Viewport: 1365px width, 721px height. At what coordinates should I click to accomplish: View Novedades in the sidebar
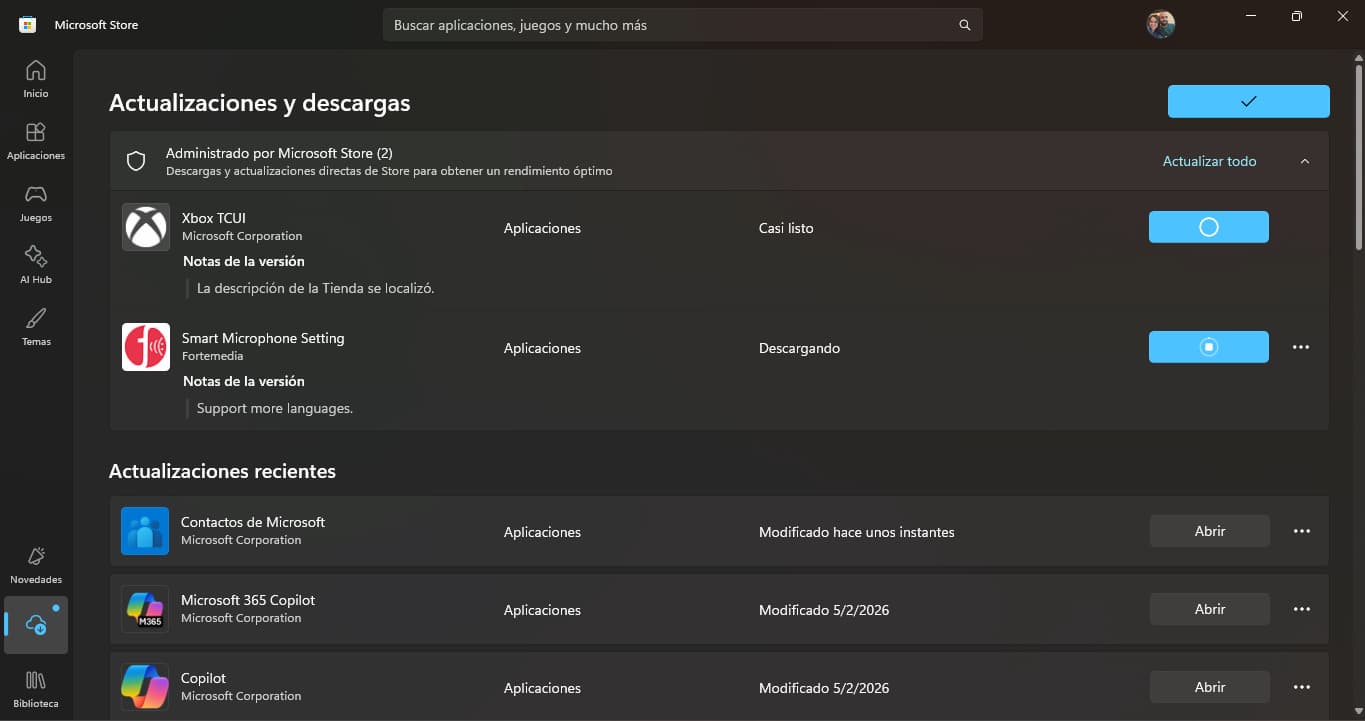[x=35, y=563]
